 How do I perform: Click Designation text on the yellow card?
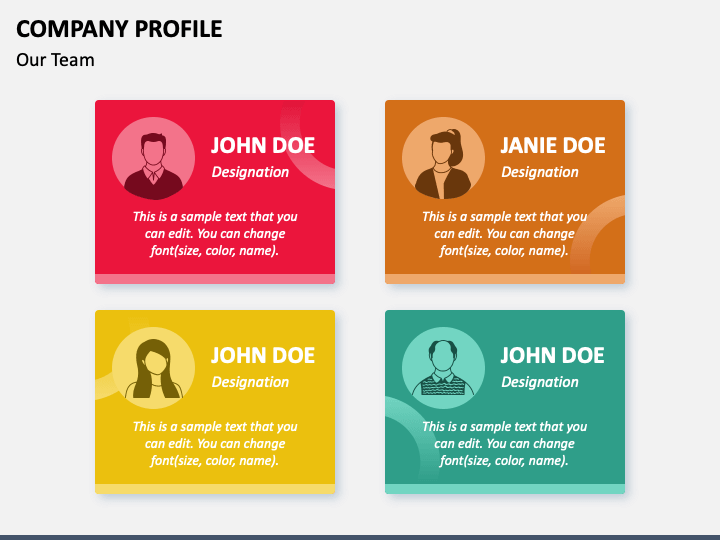click(250, 382)
